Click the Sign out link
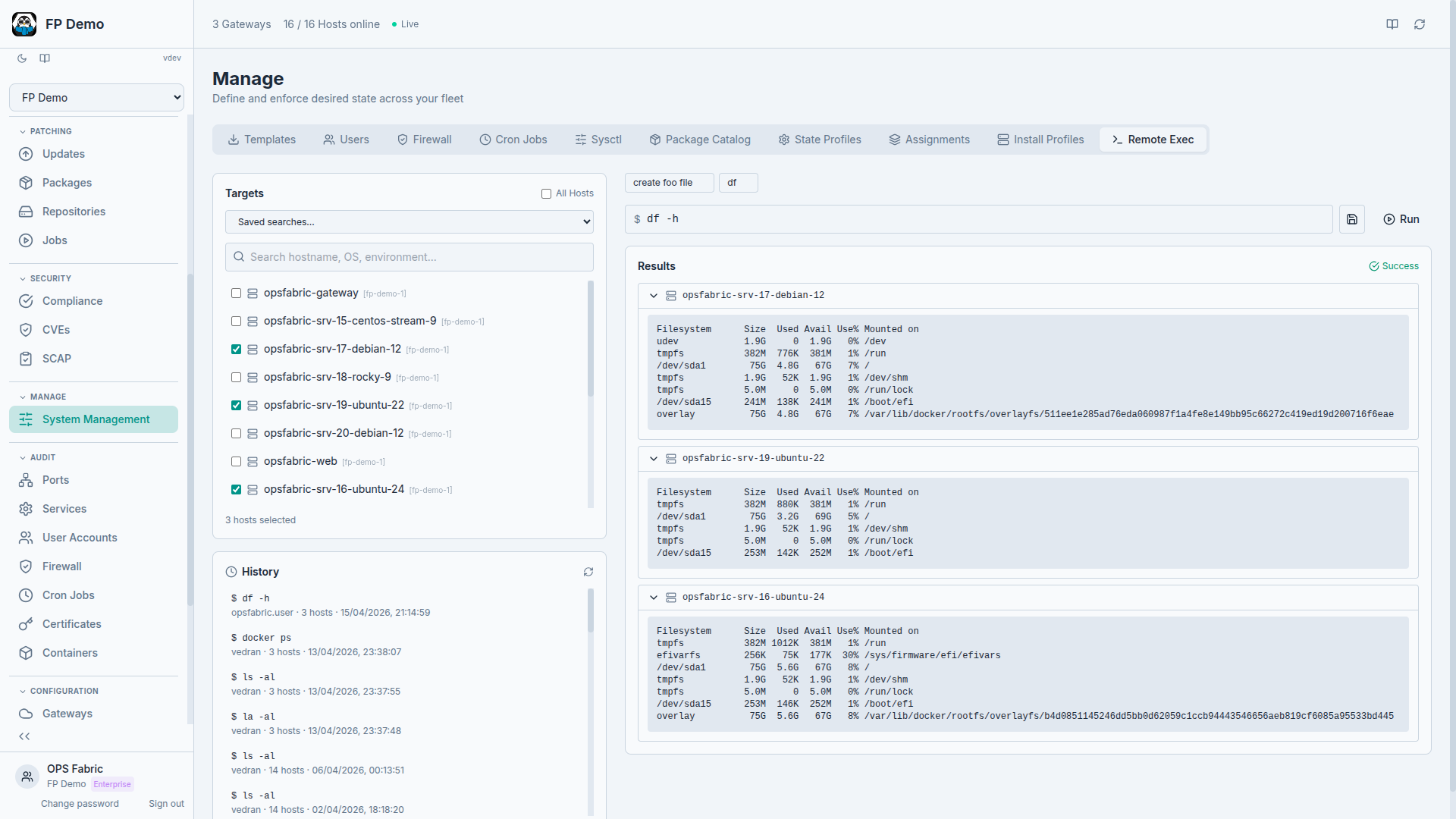This screenshot has width=1456, height=819. tap(166, 803)
